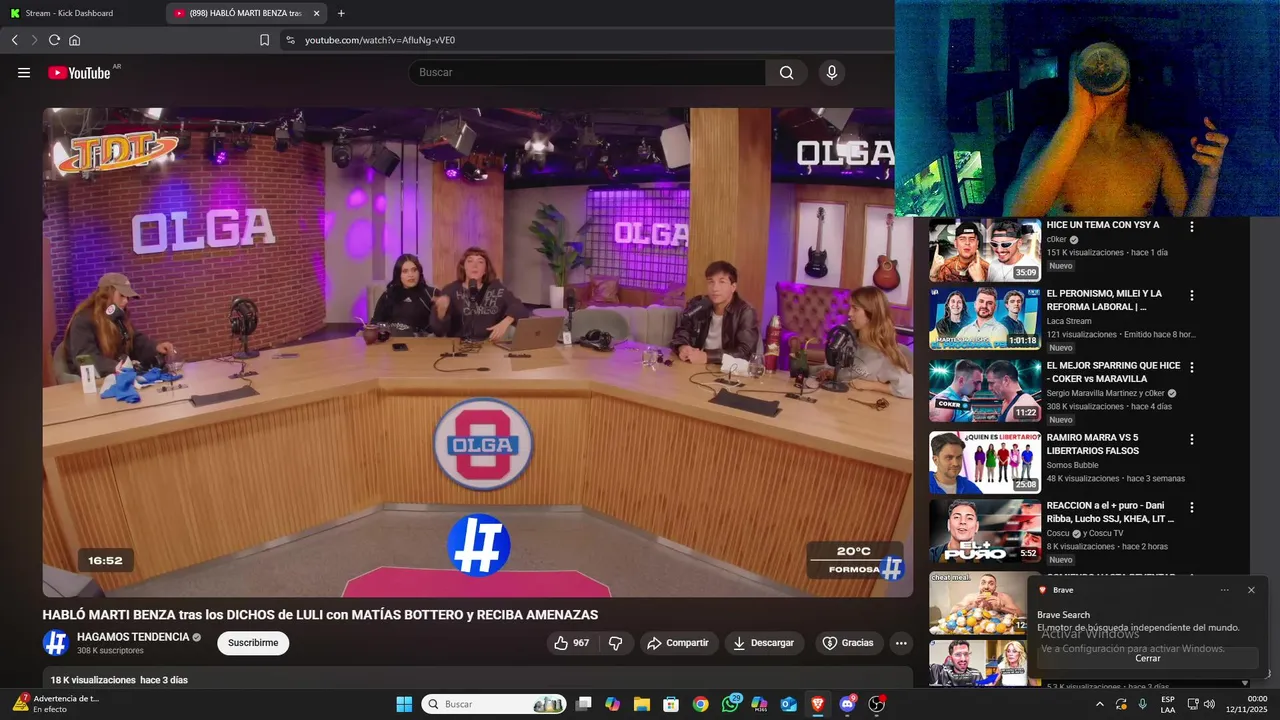
Task: Click the tray microphone icon
Action: 1142,704
